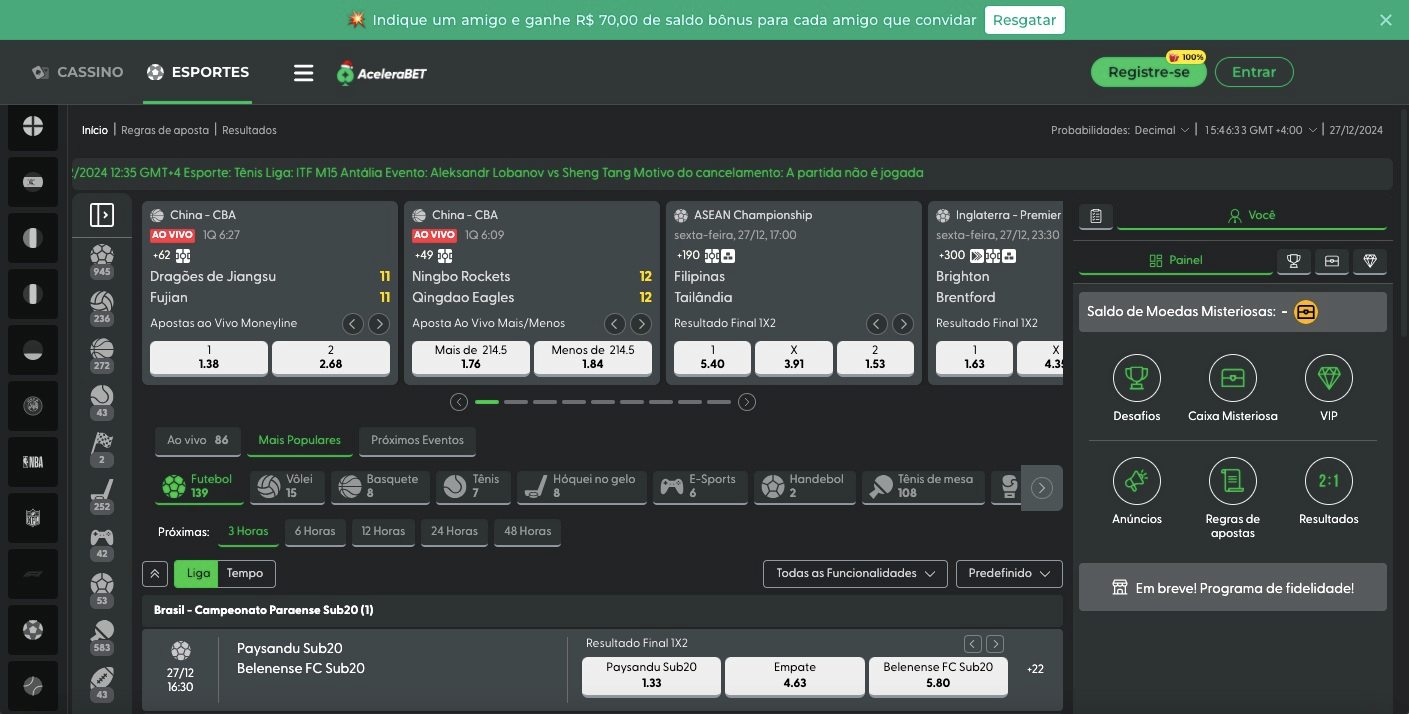Show +22 more markets for Paysandu
Image resolution: width=1409 pixels, height=714 pixels.
click(1035, 670)
